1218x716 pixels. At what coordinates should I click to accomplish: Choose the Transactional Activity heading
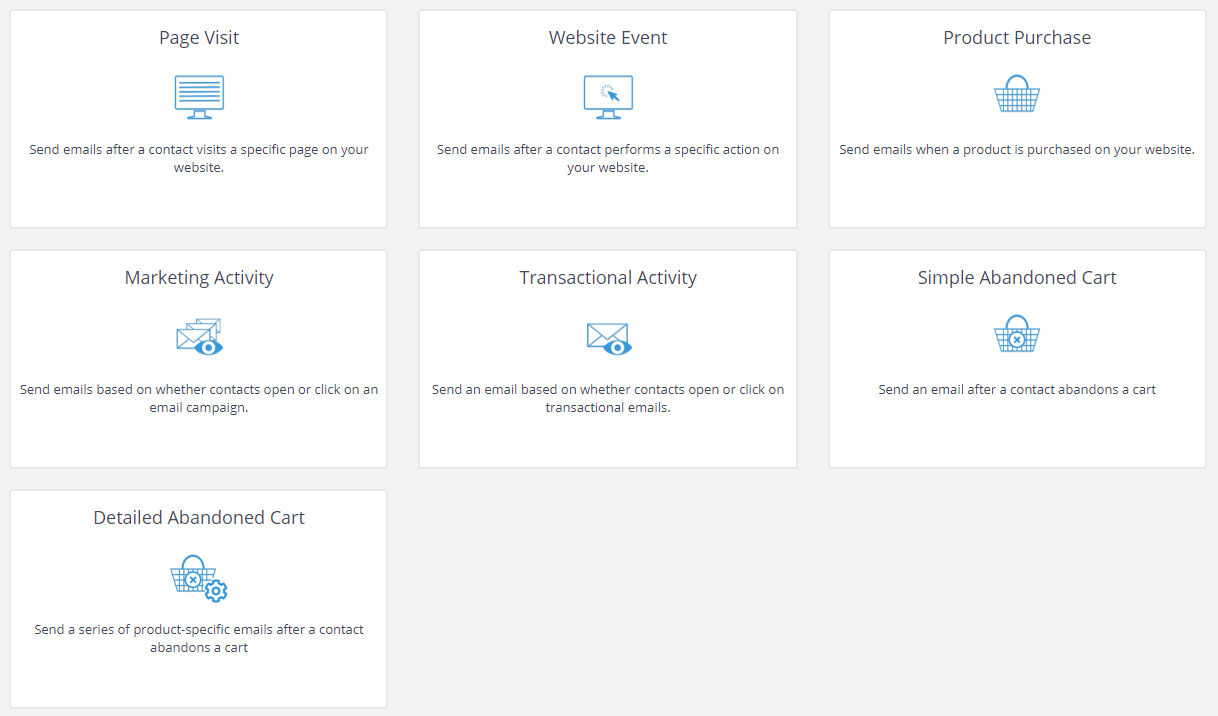point(608,278)
